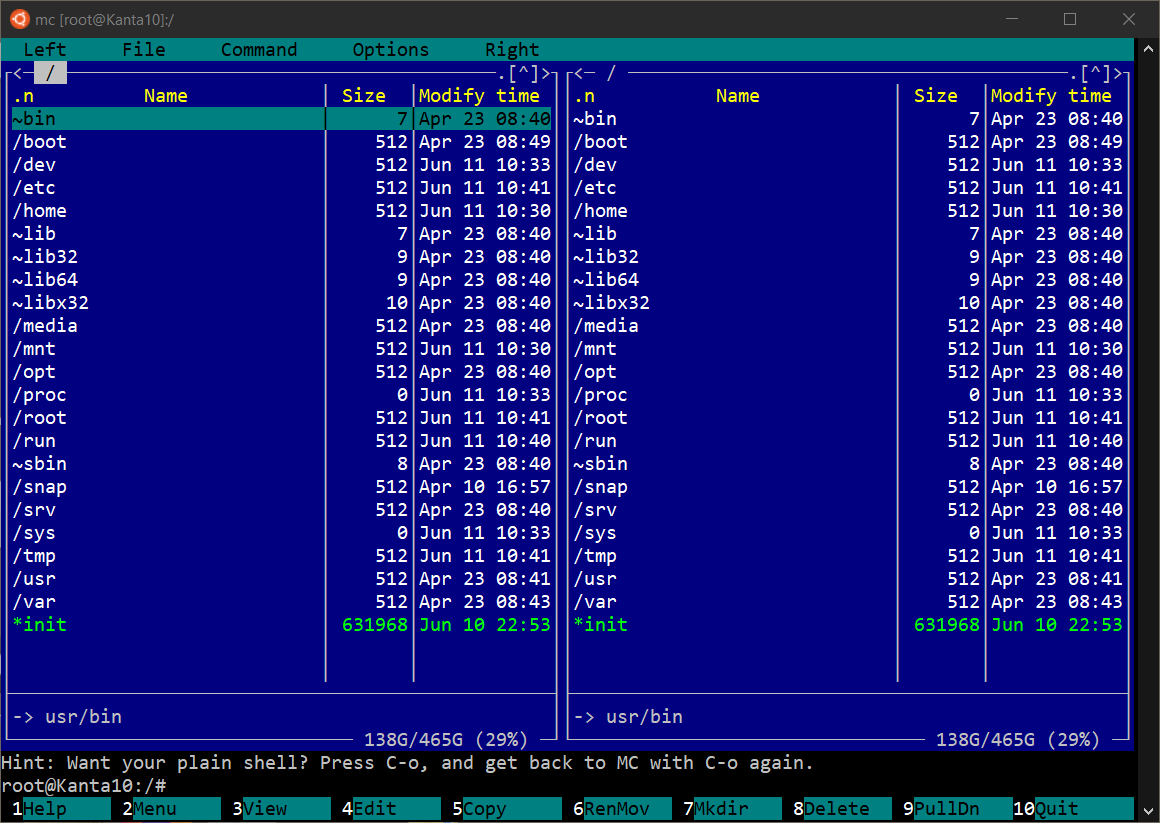Select ~libx32 in the right panel
The height and width of the screenshot is (823, 1160).
click(x=849, y=303)
